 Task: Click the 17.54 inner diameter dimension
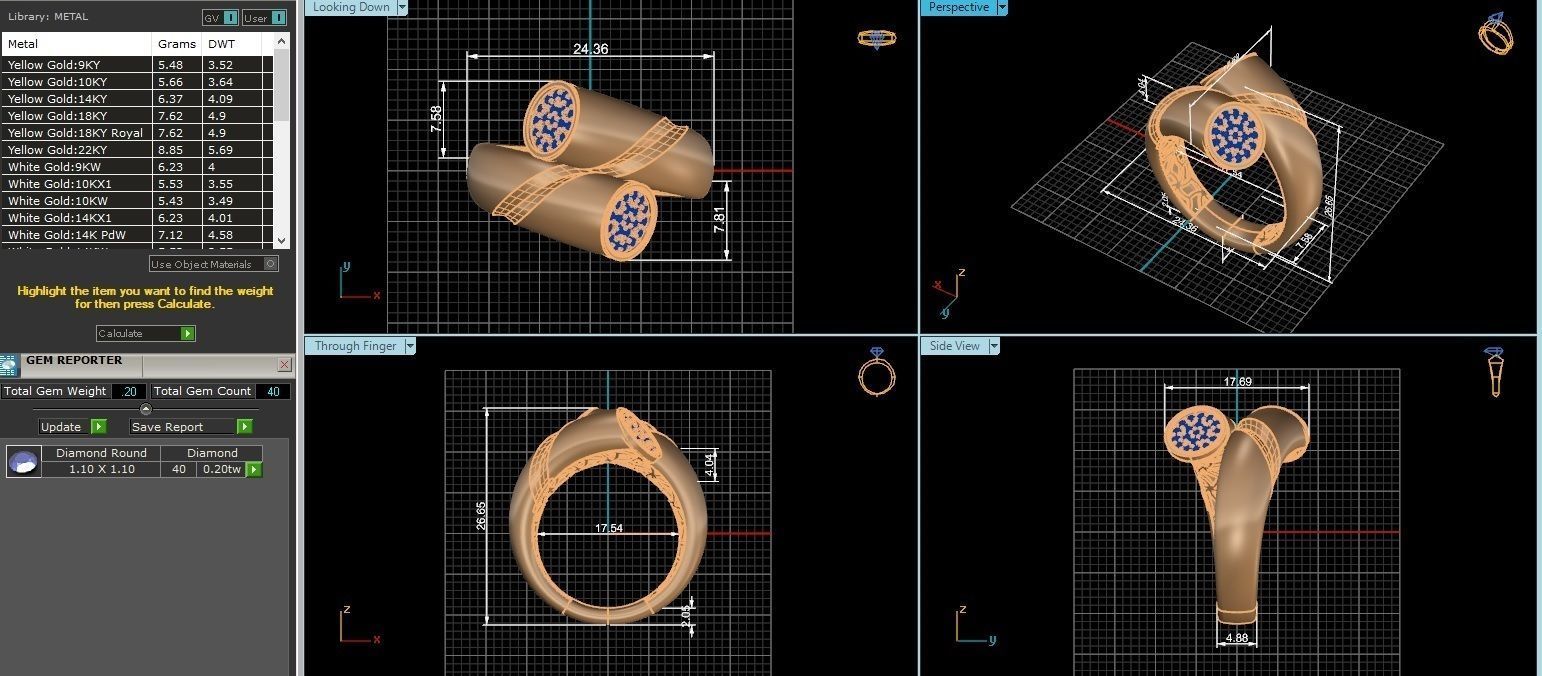[608, 528]
